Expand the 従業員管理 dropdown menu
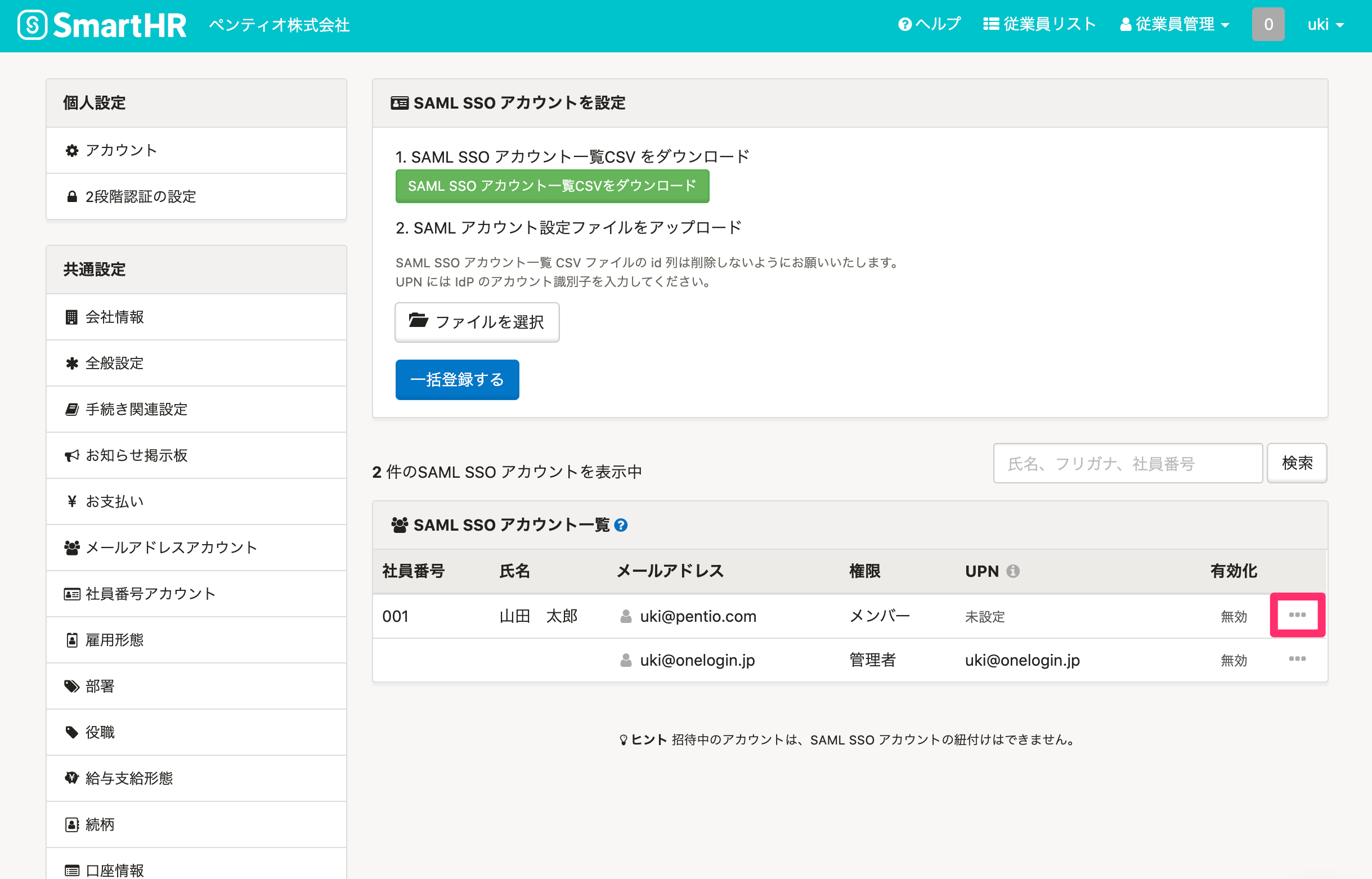 [x=1174, y=24]
